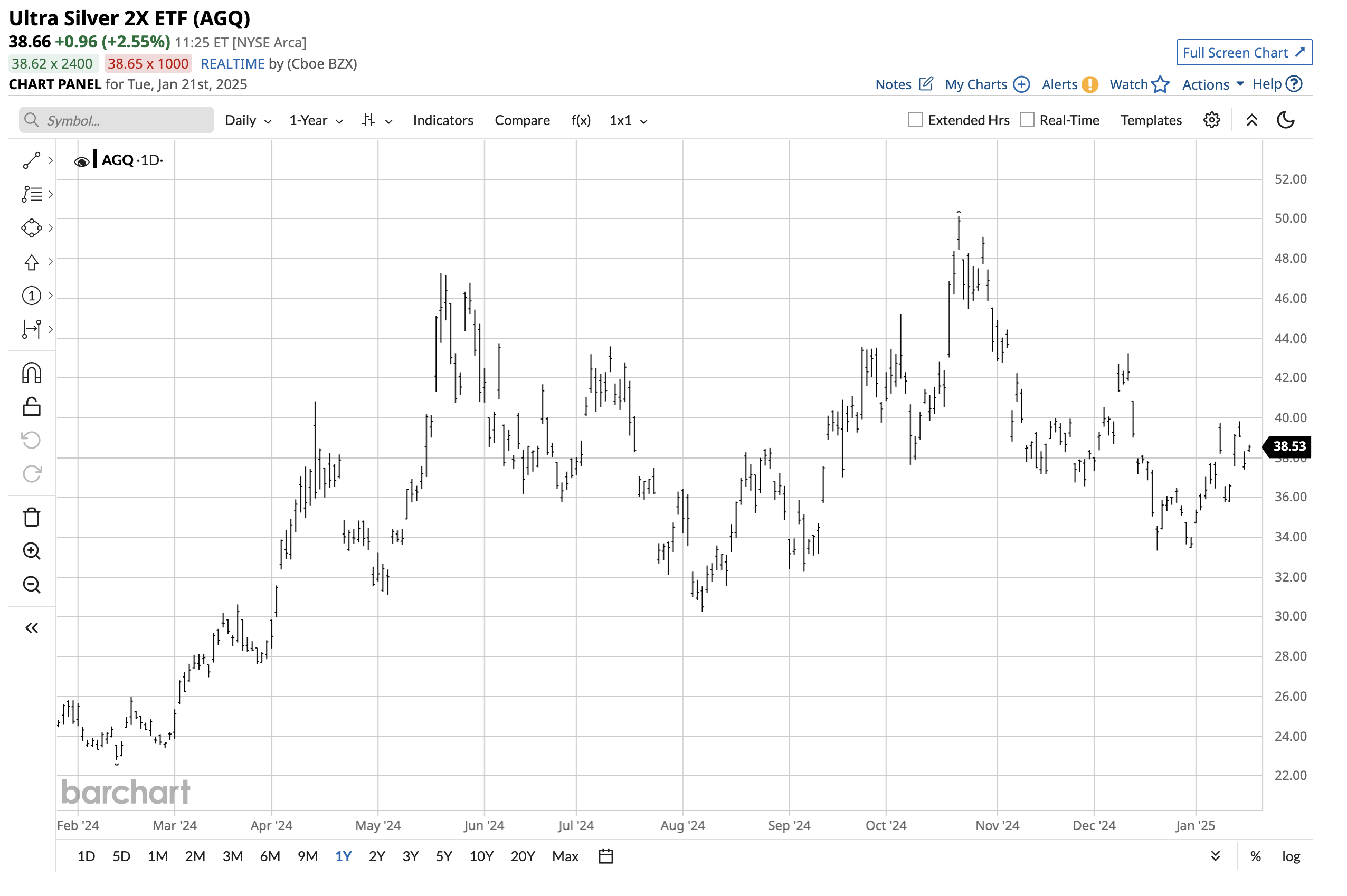Switch to the 5Y range tab

tap(443, 856)
